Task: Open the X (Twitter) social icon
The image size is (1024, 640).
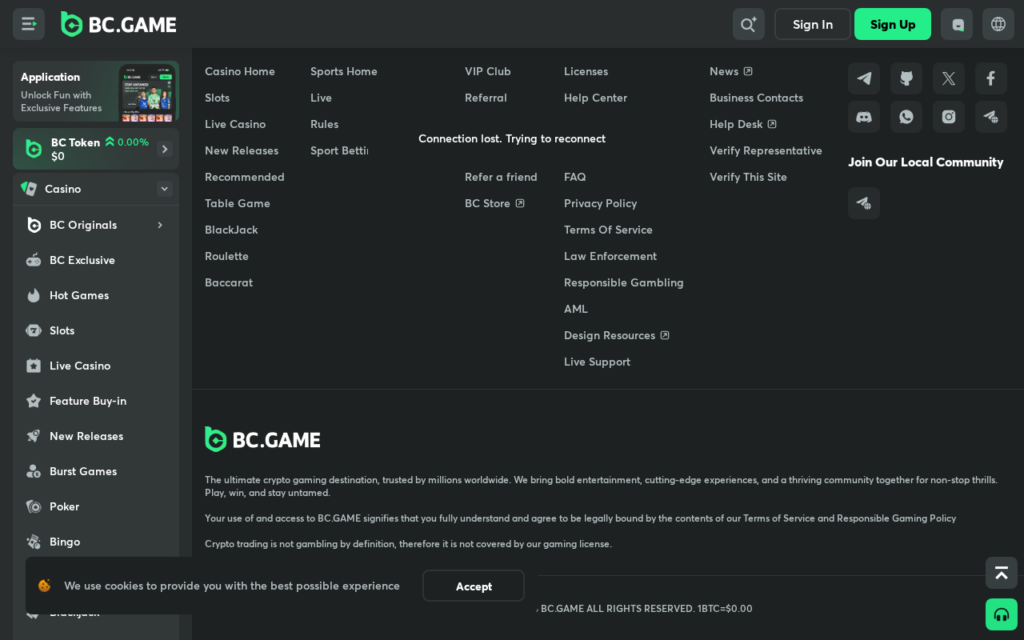Action: pyautogui.click(x=948, y=78)
